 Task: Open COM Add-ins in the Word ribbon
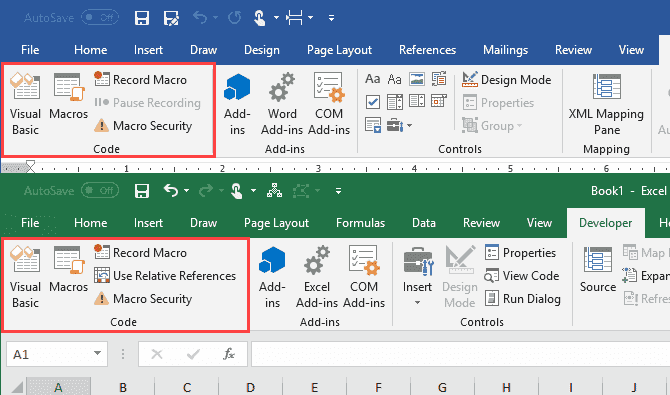pyautogui.click(x=329, y=104)
